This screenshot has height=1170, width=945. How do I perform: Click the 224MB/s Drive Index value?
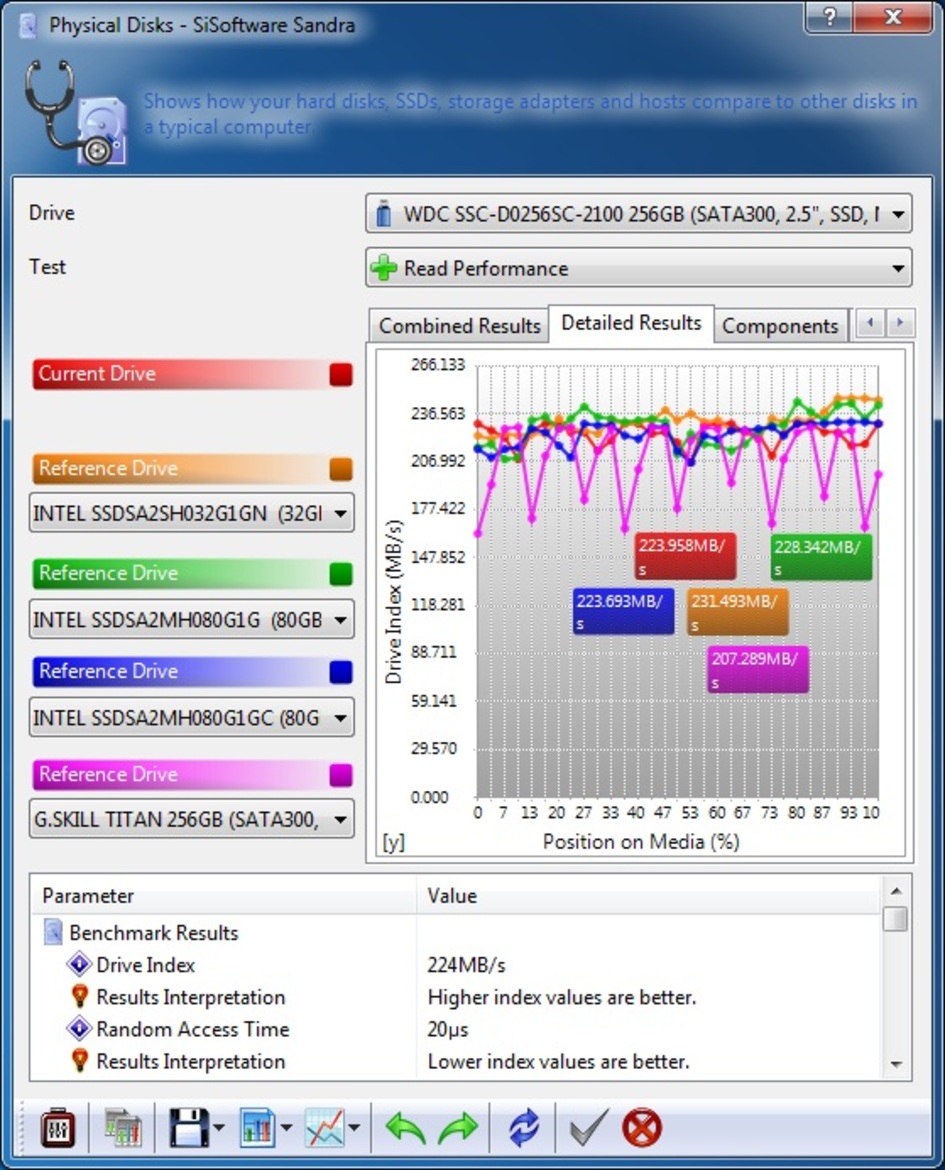(x=466, y=966)
